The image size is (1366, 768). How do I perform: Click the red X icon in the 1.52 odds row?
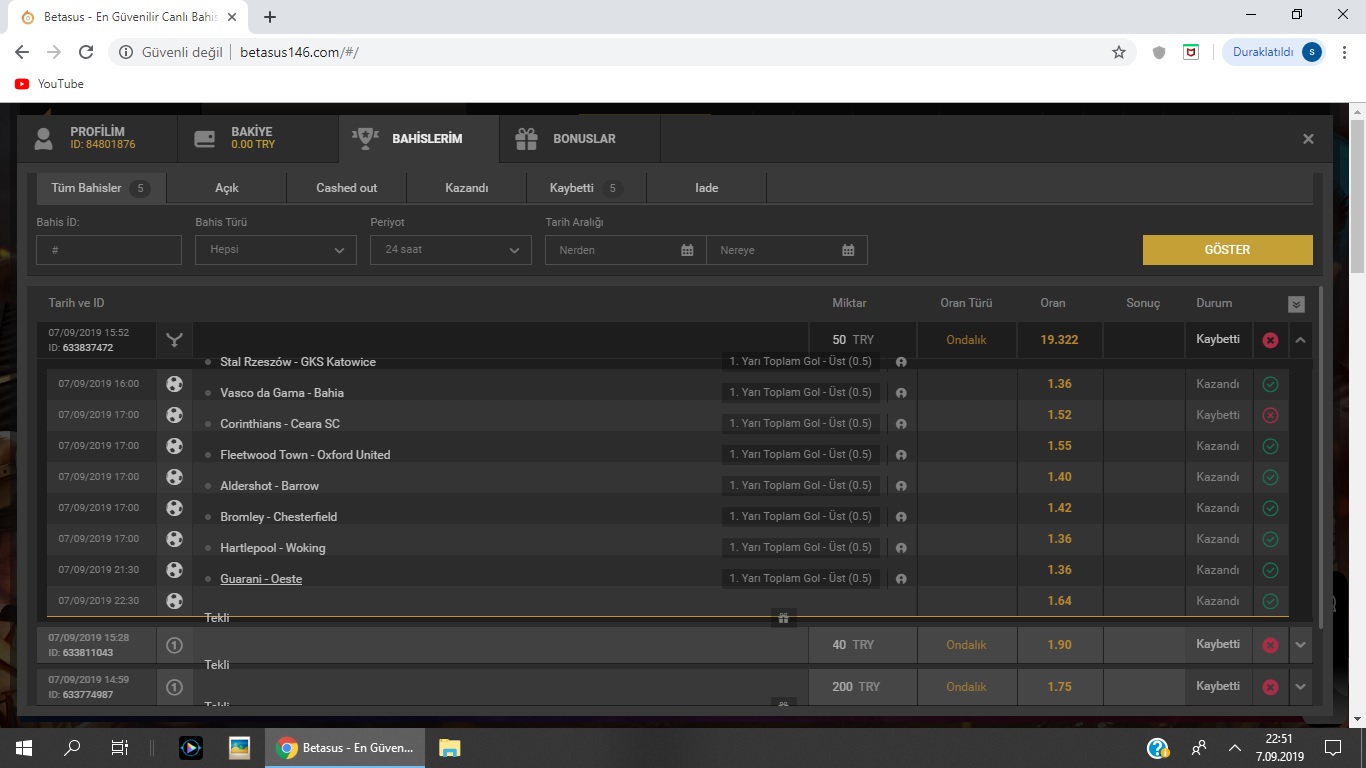pos(1270,415)
